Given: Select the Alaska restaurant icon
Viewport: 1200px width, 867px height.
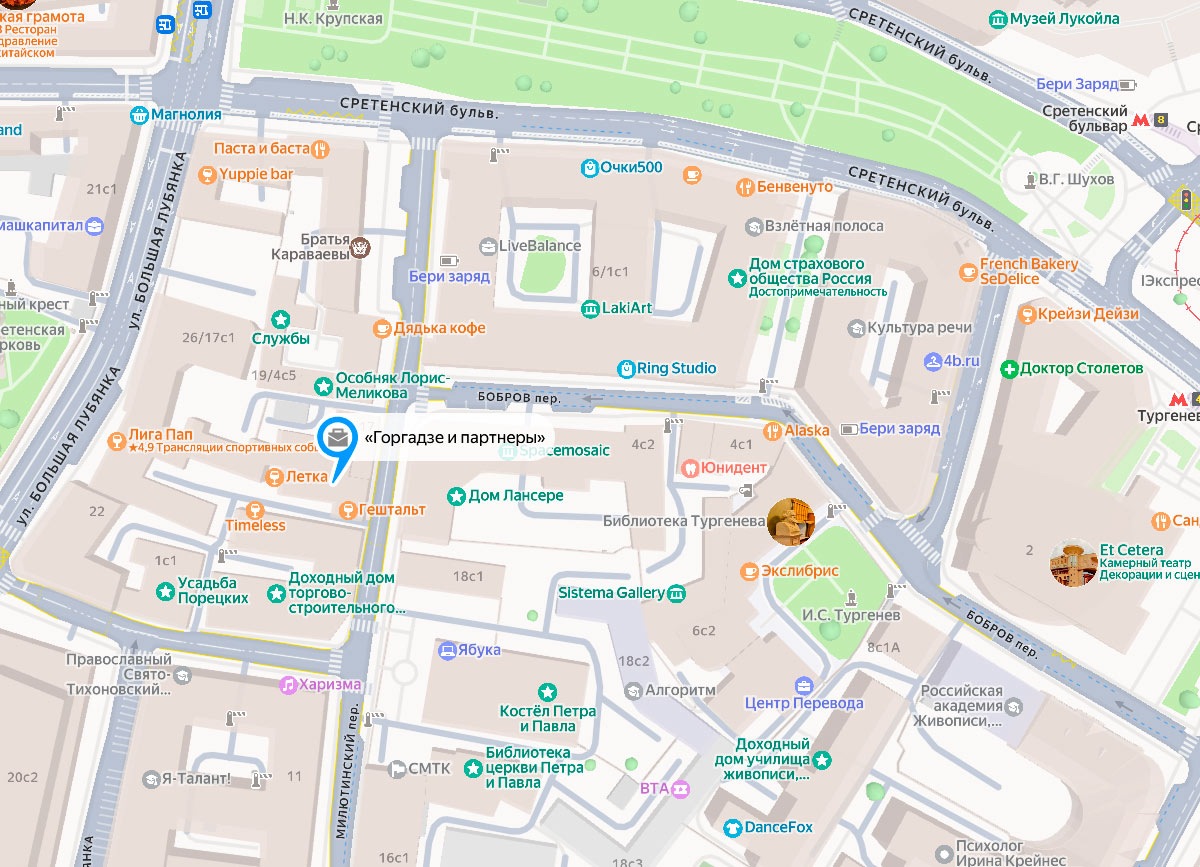Looking at the screenshot, I should (x=772, y=431).
